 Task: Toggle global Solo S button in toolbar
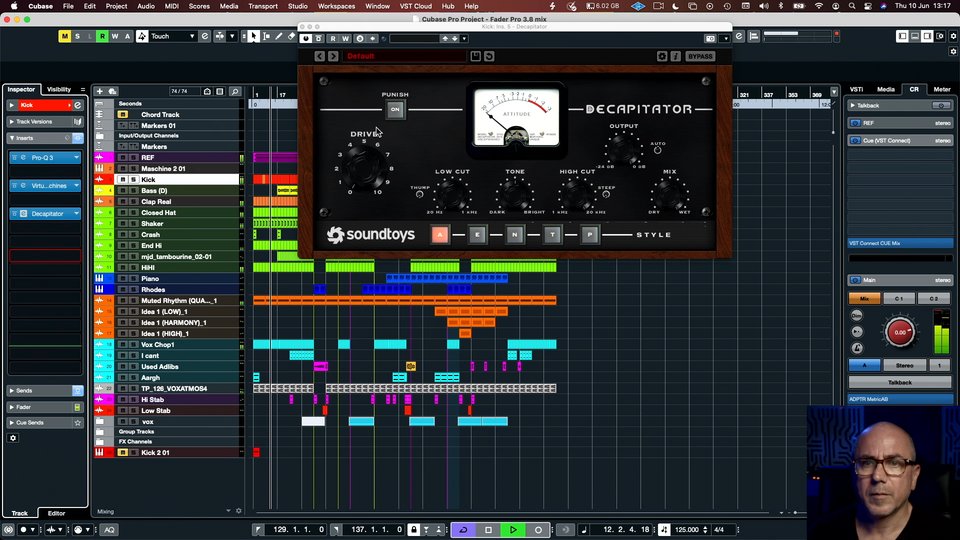(x=77, y=37)
